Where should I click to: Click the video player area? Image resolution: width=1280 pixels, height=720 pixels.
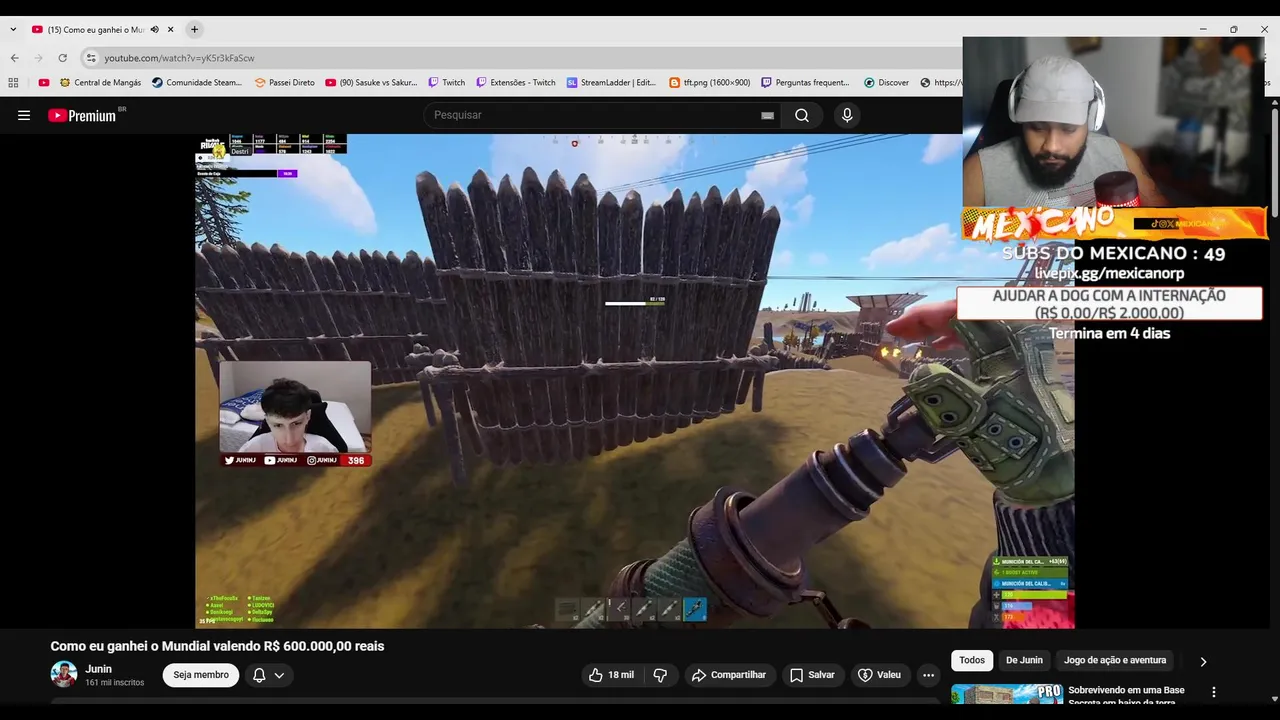pyautogui.click(x=634, y=381)
